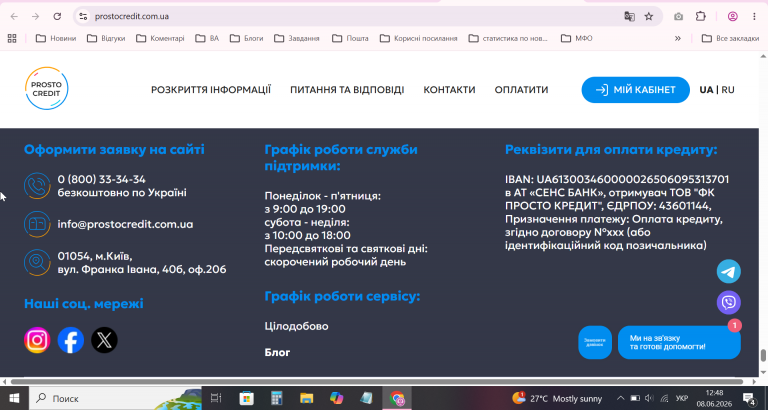Open the 27°C Mostly sunny weather widget

557,398
